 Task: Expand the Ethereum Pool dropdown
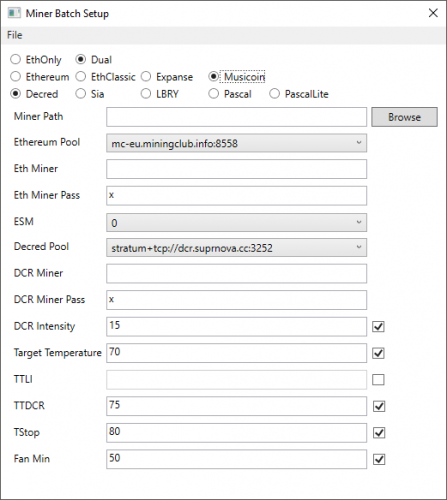236,143
